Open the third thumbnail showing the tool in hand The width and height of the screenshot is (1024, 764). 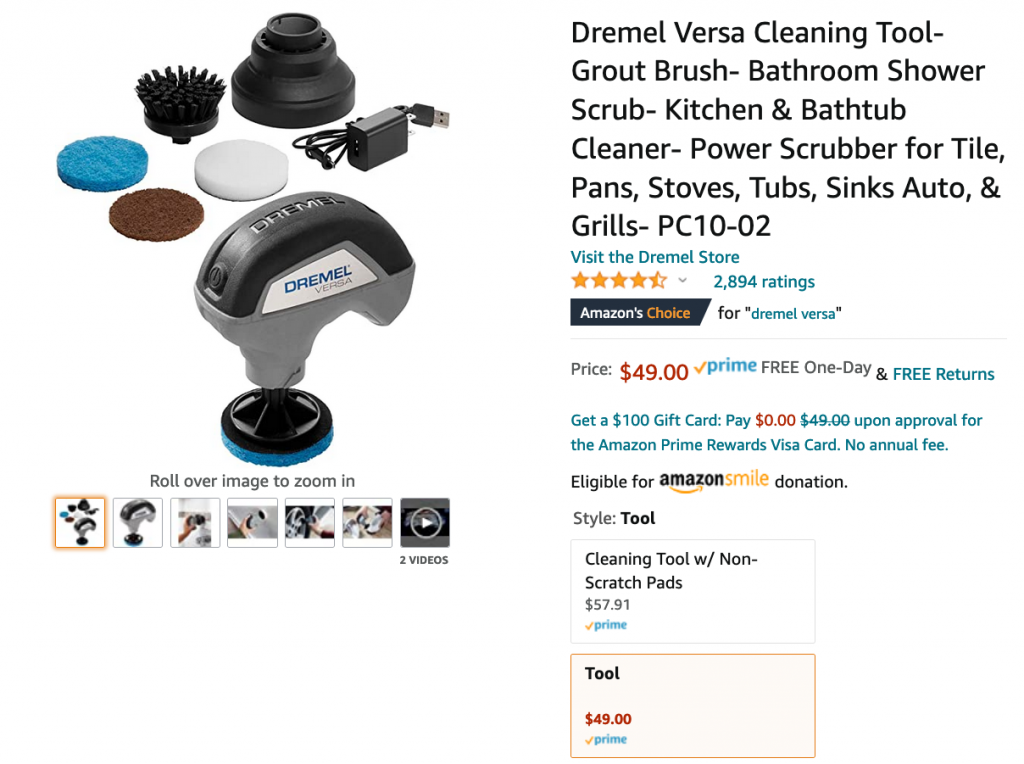(195, 522)
